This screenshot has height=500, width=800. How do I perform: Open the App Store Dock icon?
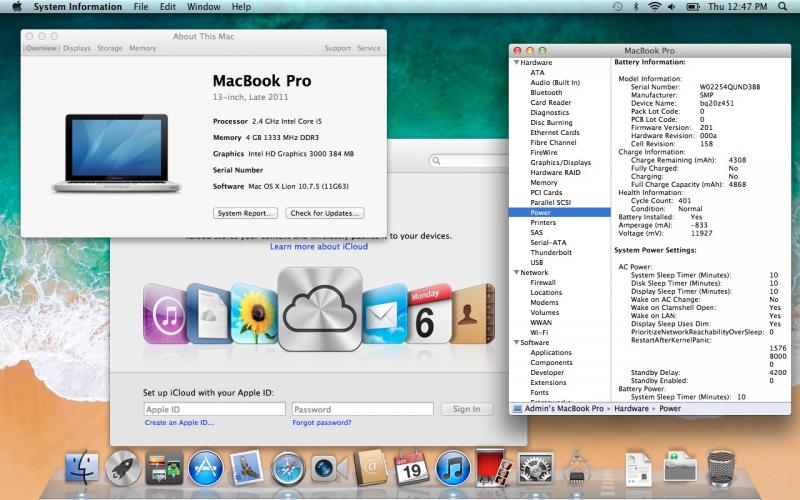pyautogui.click(x=206, y=468)
